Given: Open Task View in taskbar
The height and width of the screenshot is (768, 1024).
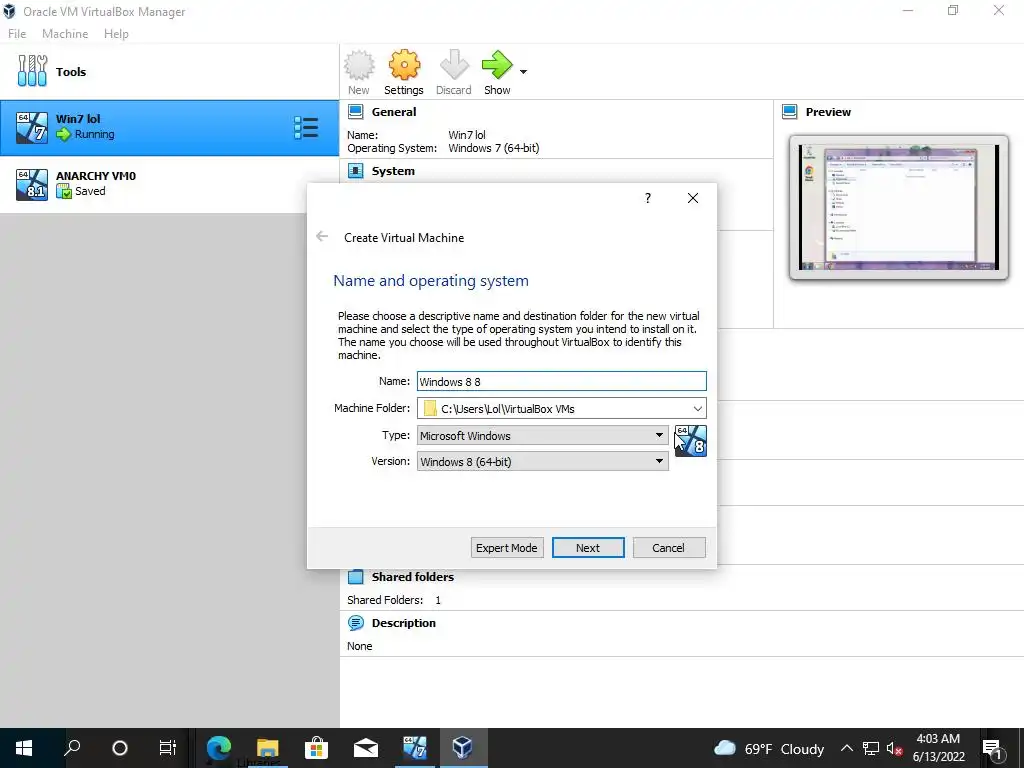Looking at the screenshot, I should (x=167, y=748).
